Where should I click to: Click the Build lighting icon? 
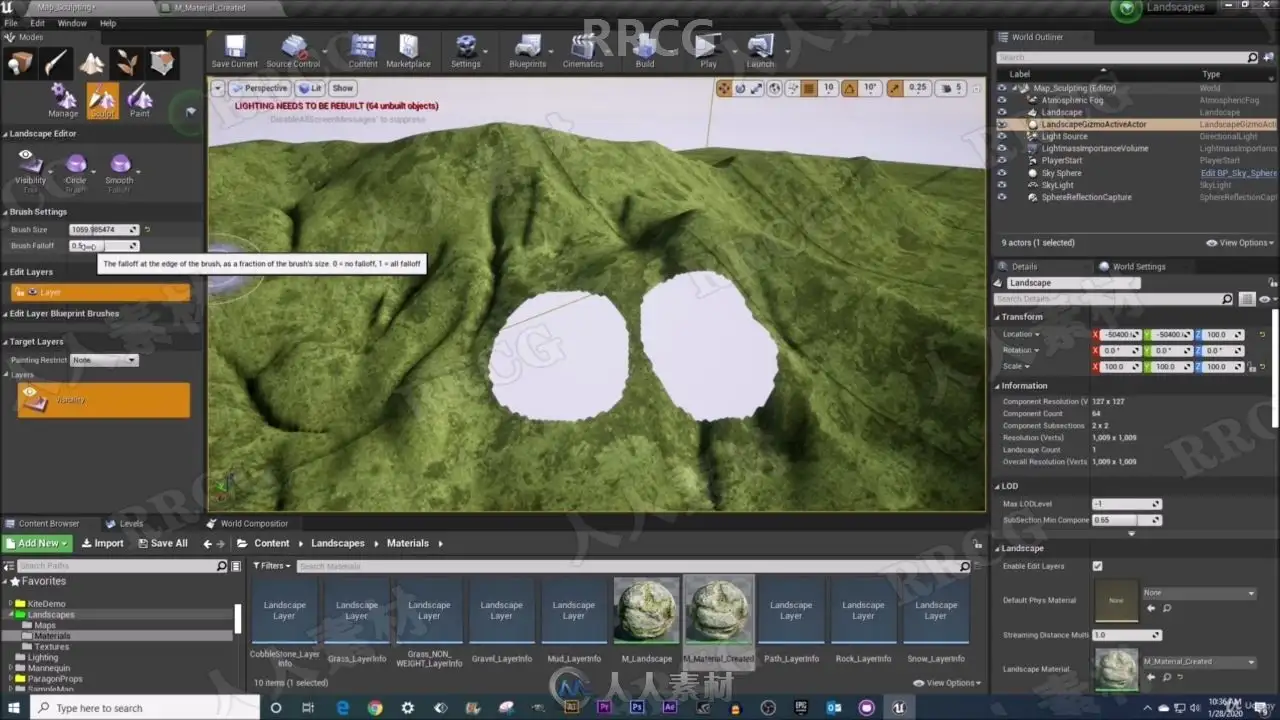tap(645, 48)
